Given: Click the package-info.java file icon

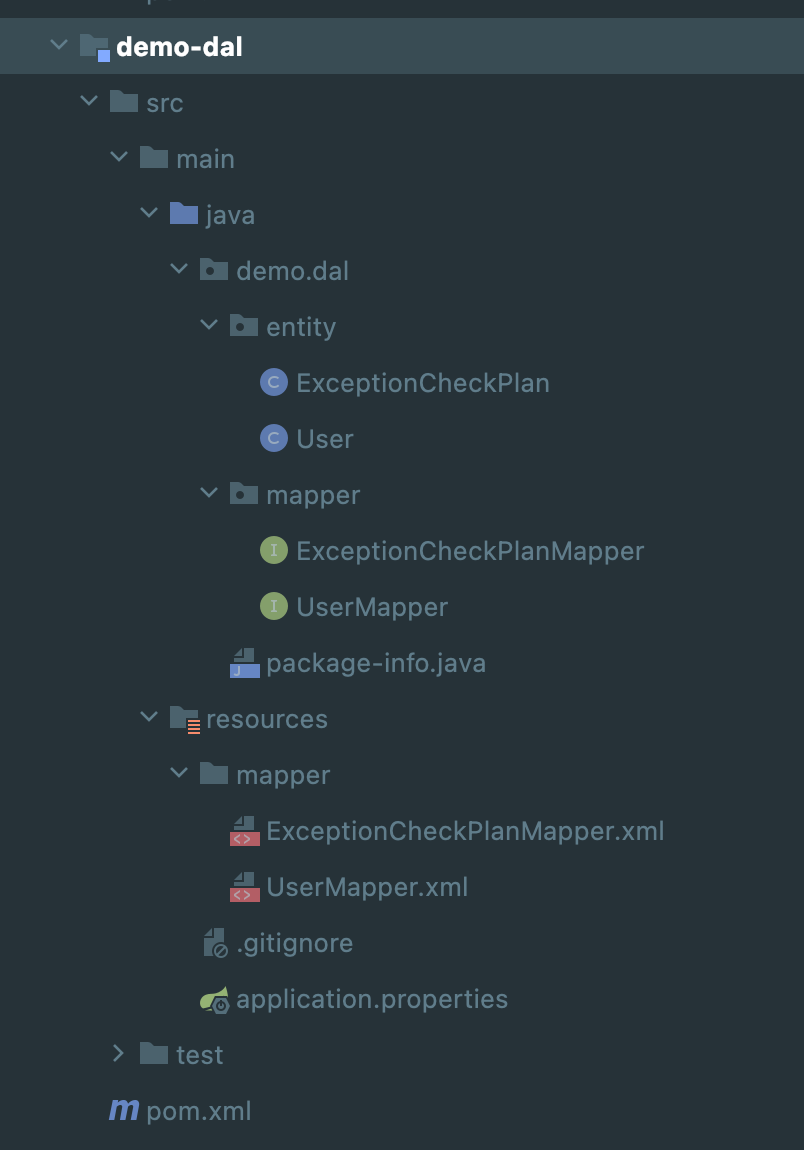Looking at the screenshot, I should point(243,662).
